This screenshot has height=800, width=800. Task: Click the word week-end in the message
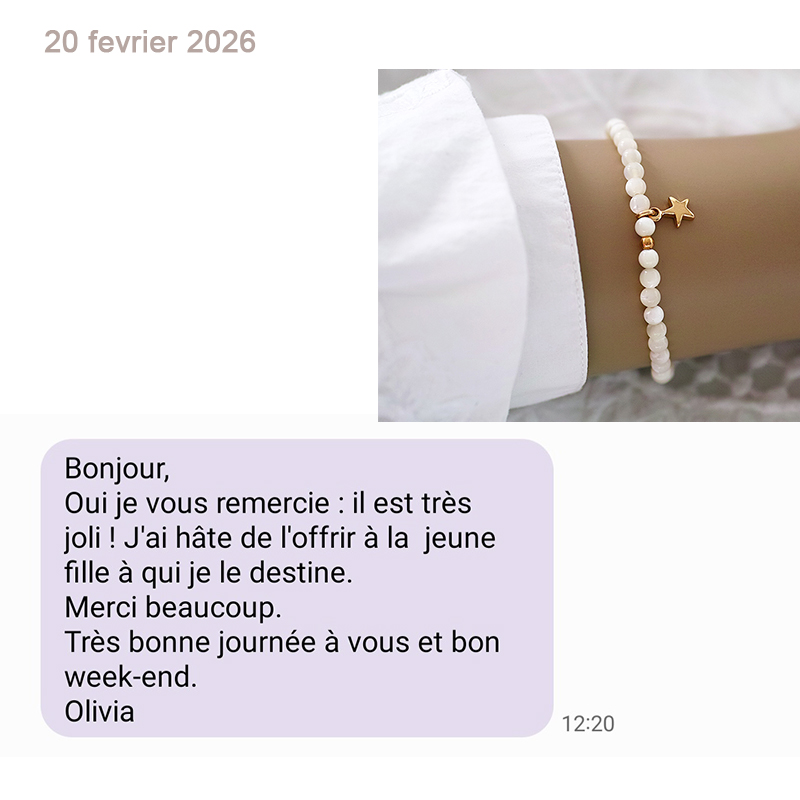[130, 677]
